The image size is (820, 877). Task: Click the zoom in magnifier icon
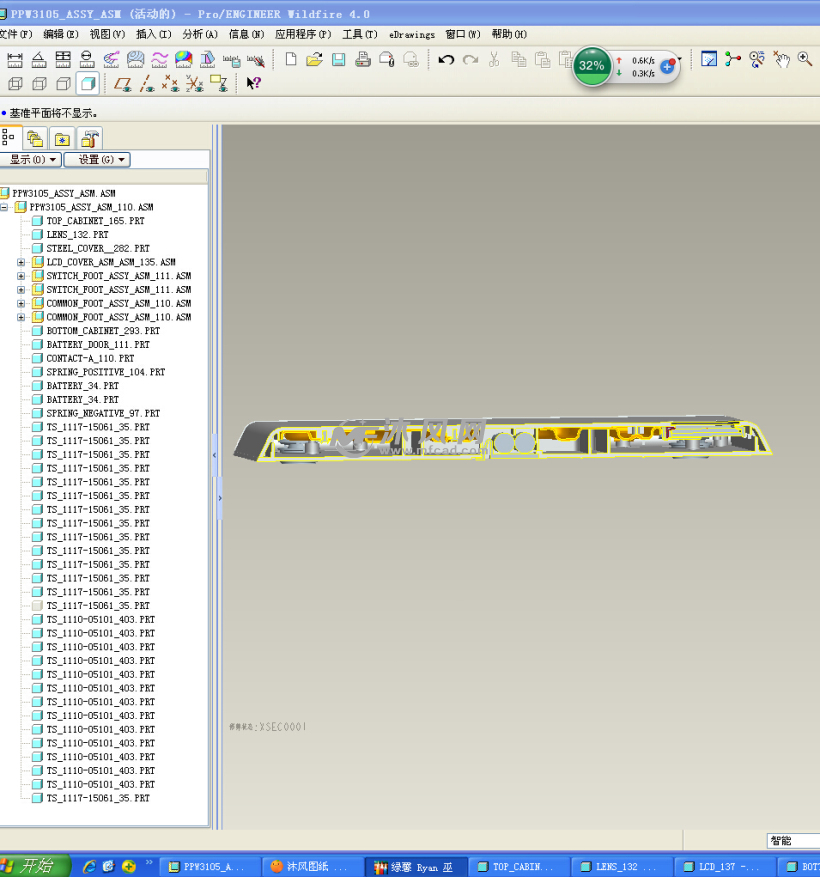click(x=805, y=59)
